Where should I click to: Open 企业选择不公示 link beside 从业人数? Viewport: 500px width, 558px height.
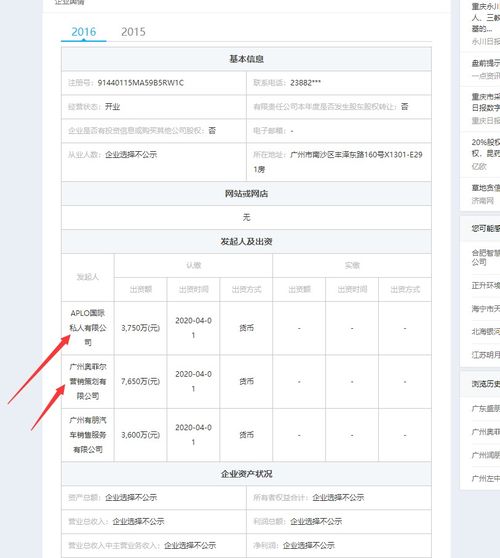[x=131, y=154]
